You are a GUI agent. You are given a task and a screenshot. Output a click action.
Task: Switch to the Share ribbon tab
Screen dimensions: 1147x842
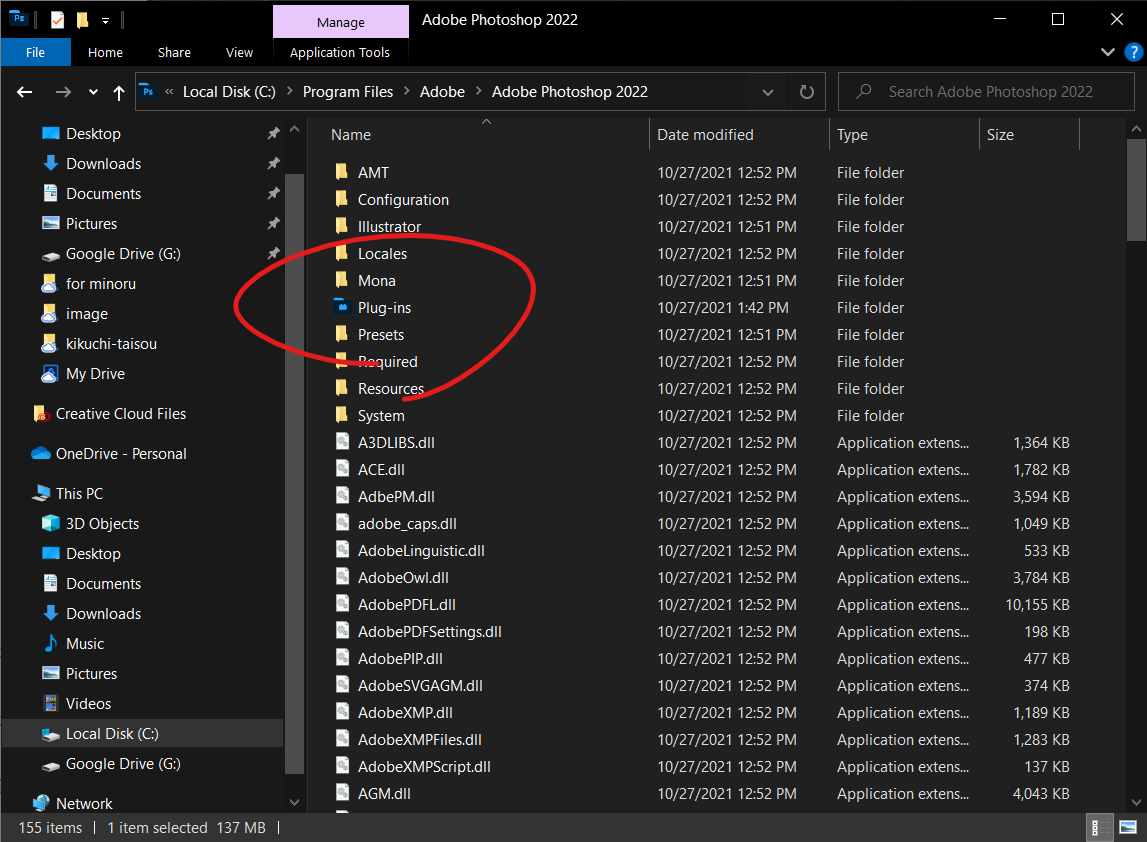click(x=174, y=52)
